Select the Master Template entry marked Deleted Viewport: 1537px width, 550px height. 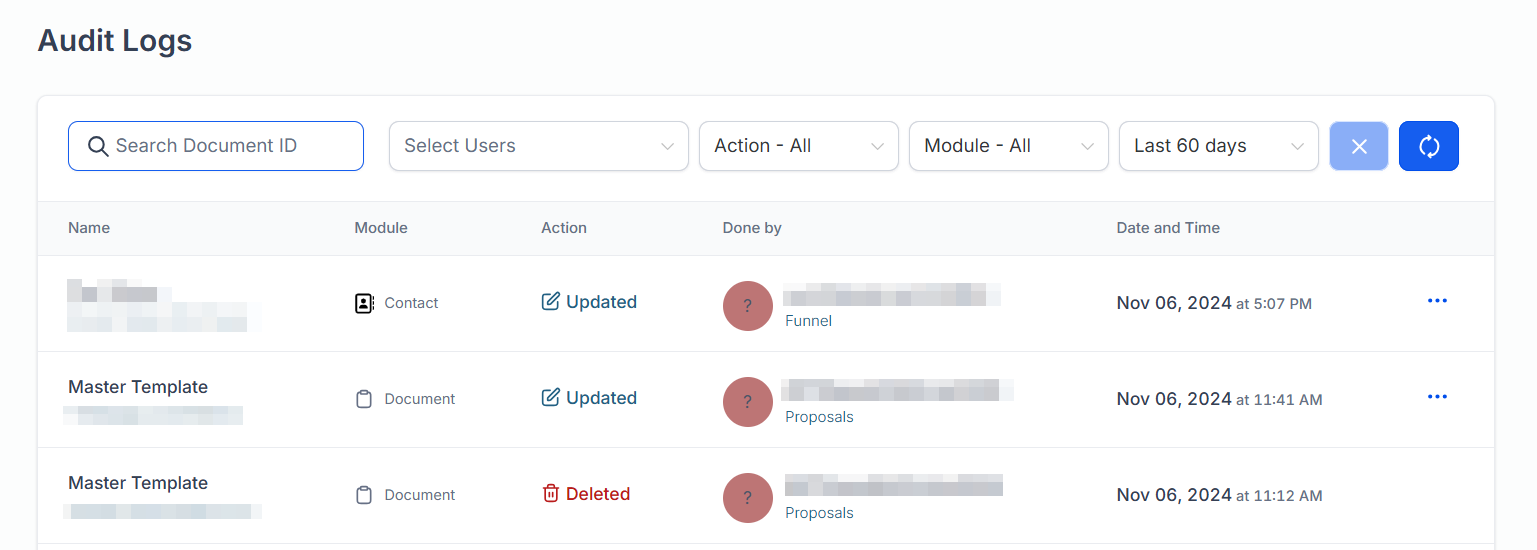138,483
